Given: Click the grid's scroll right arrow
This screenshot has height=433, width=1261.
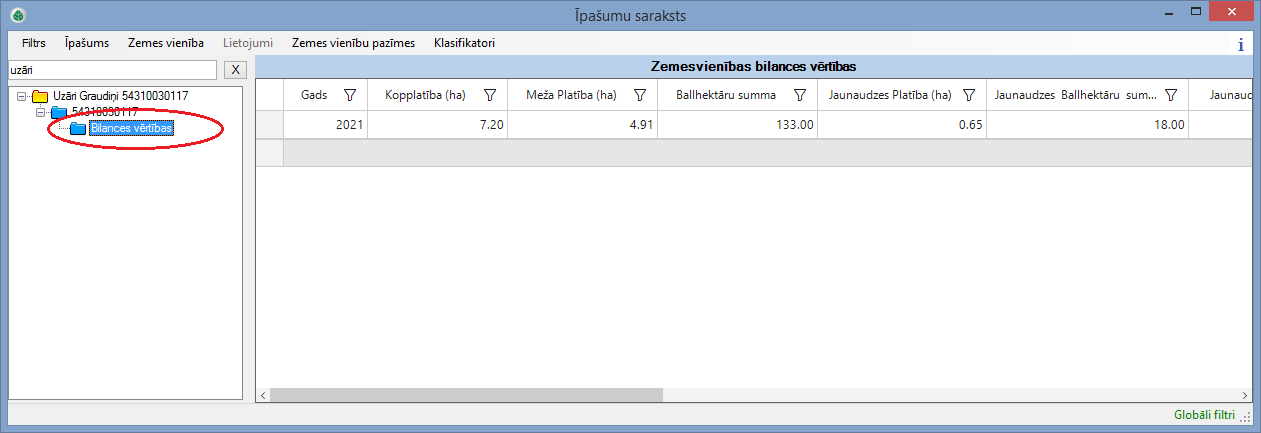Looking at the screenshot, I should [1246, 395].
